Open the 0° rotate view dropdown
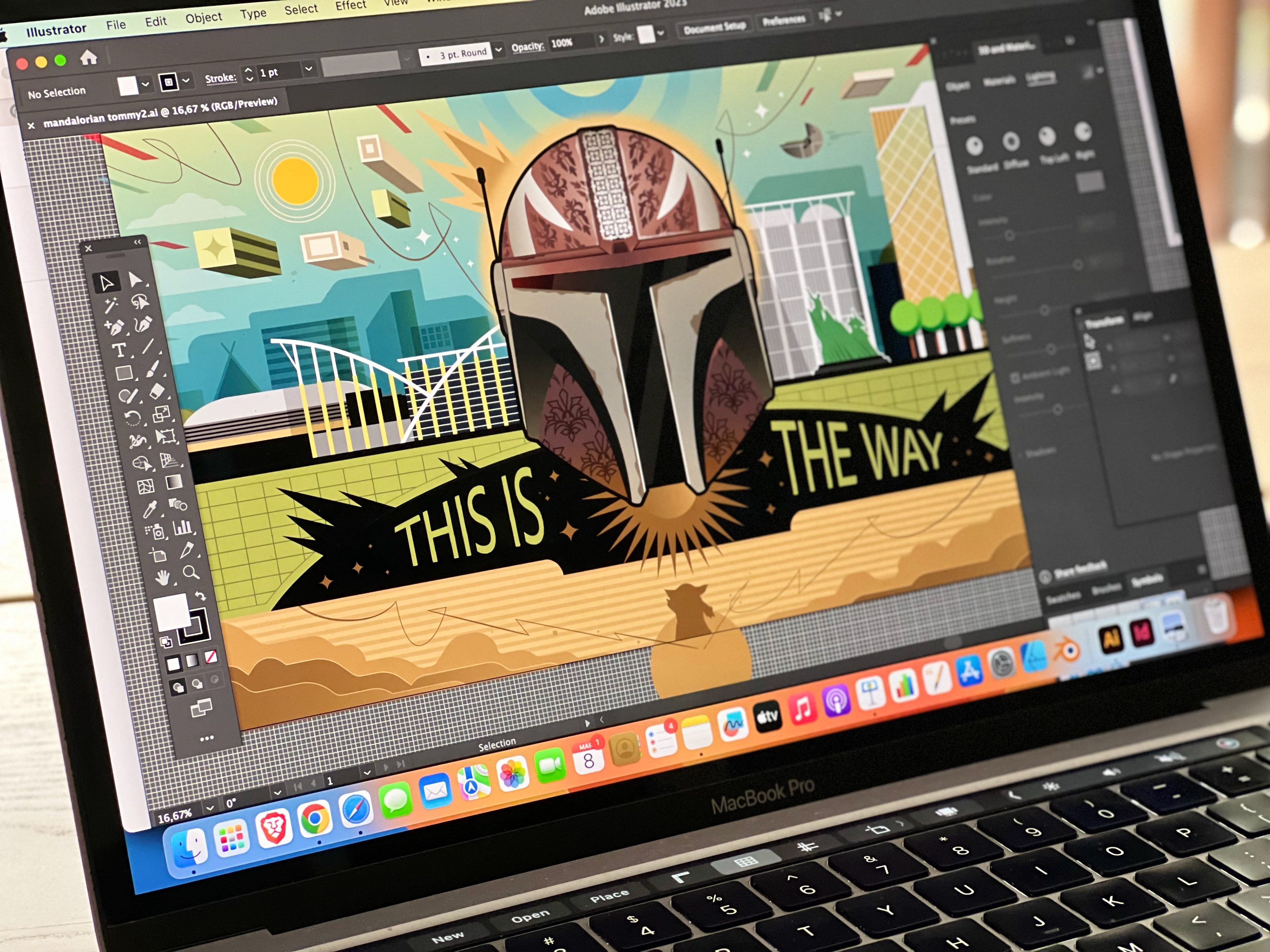The width and height of the screenshot is (1270, 952). click(x=278, y=792)
